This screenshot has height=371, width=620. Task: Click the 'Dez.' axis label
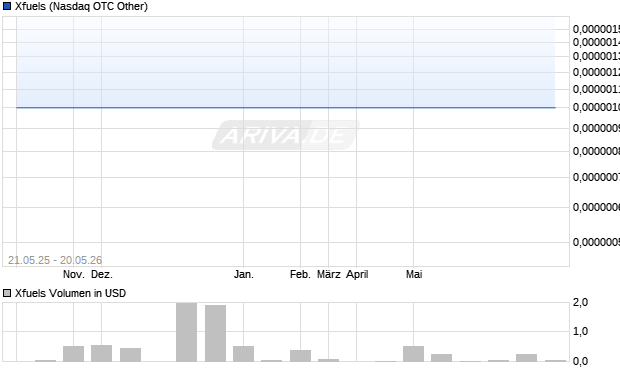point(102,274)
